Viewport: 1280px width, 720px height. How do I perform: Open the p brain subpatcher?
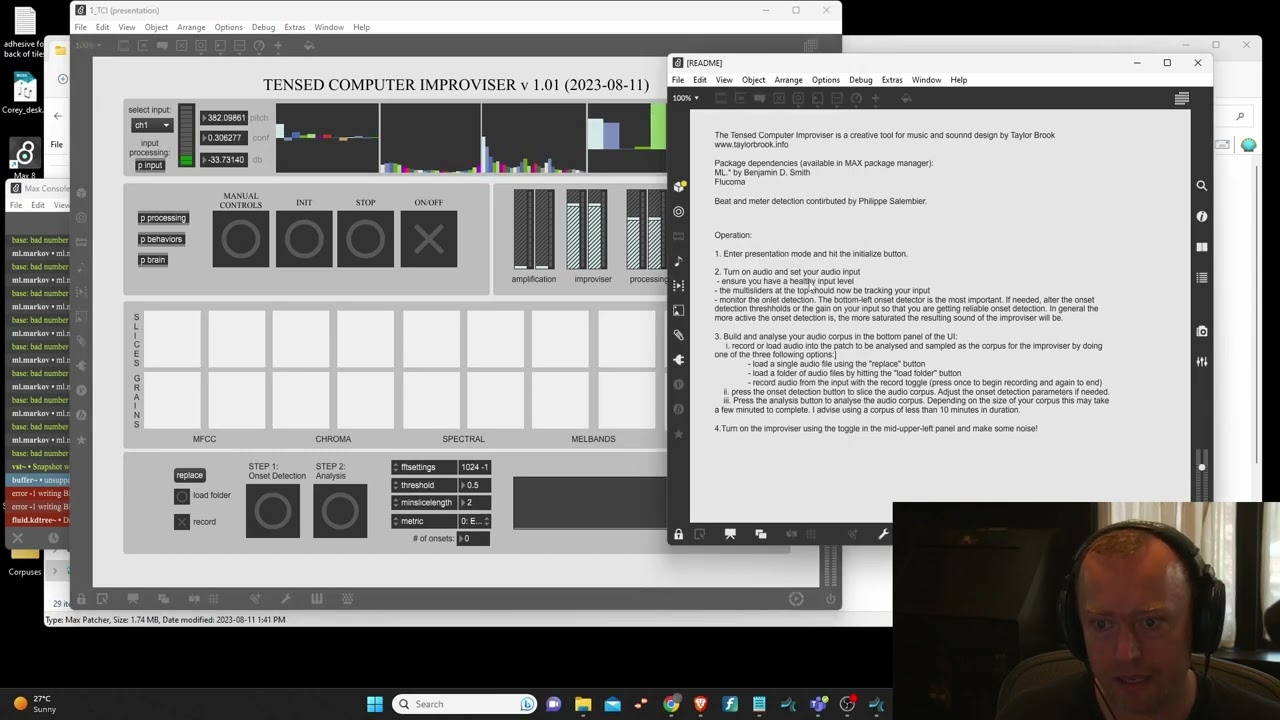pyautogui.click(x=153, y=260)
